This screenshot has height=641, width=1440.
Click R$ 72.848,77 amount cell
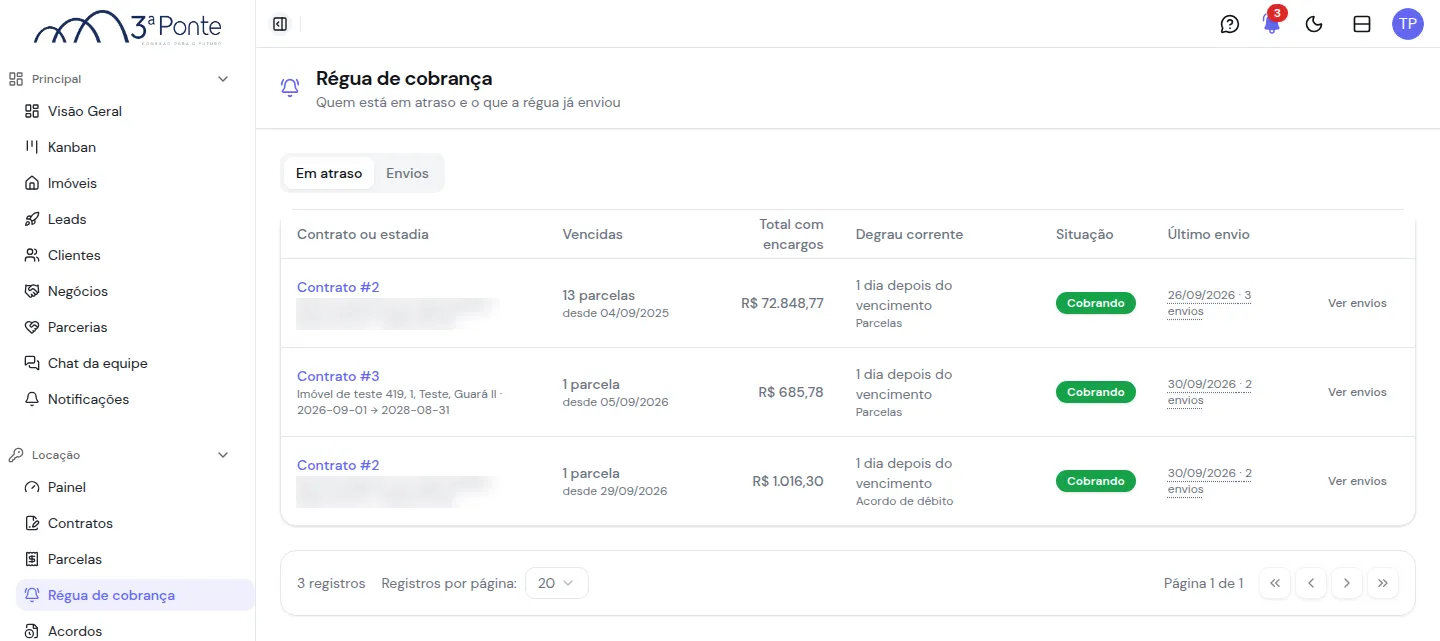click(782, 303)
